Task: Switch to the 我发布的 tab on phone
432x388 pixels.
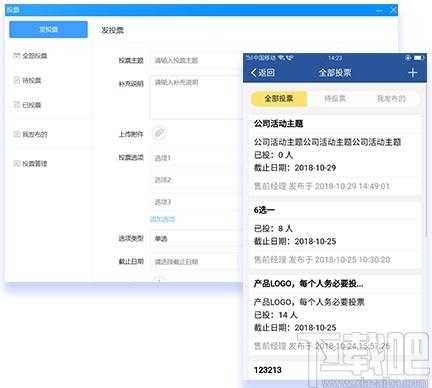Action: tap(391, 99)
